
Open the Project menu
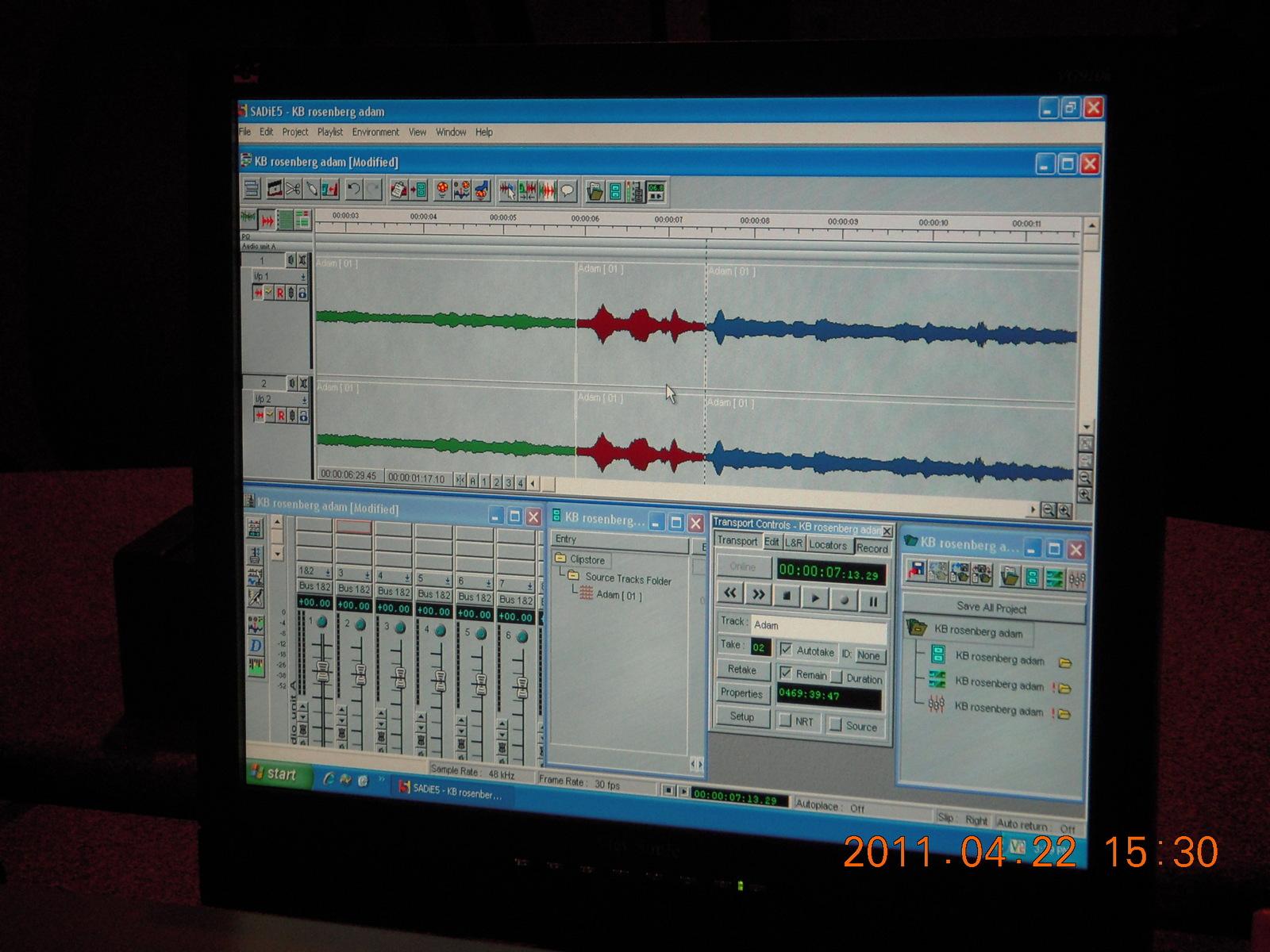click(x=295, y=132)
